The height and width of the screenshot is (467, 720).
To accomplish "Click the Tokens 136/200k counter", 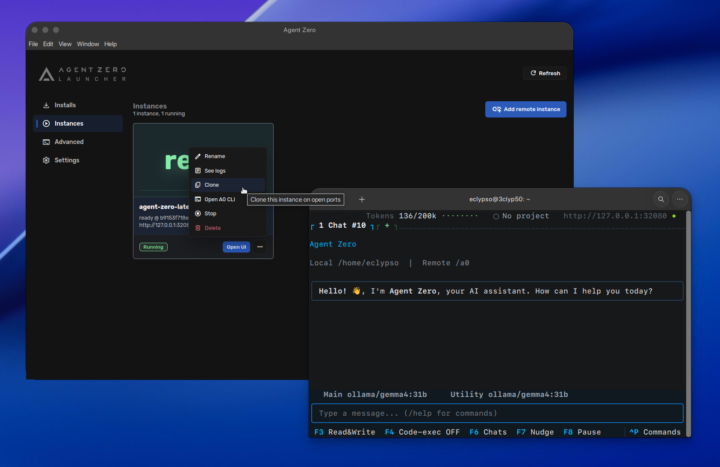I will (401, 216).
